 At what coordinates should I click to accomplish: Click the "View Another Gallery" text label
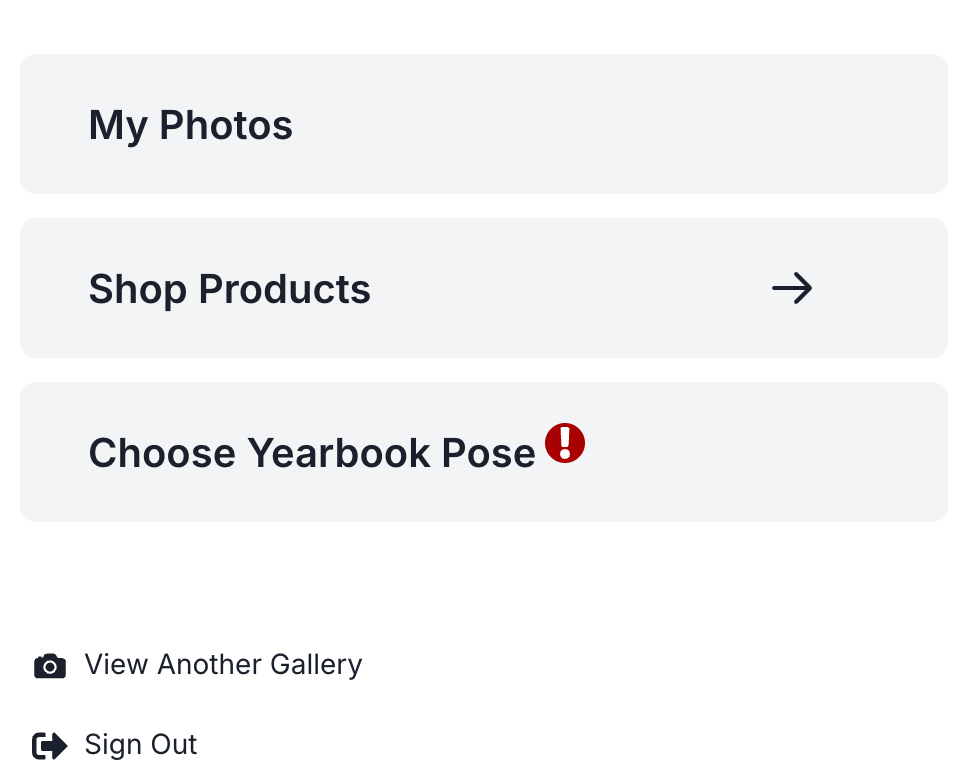coord(222,665)
